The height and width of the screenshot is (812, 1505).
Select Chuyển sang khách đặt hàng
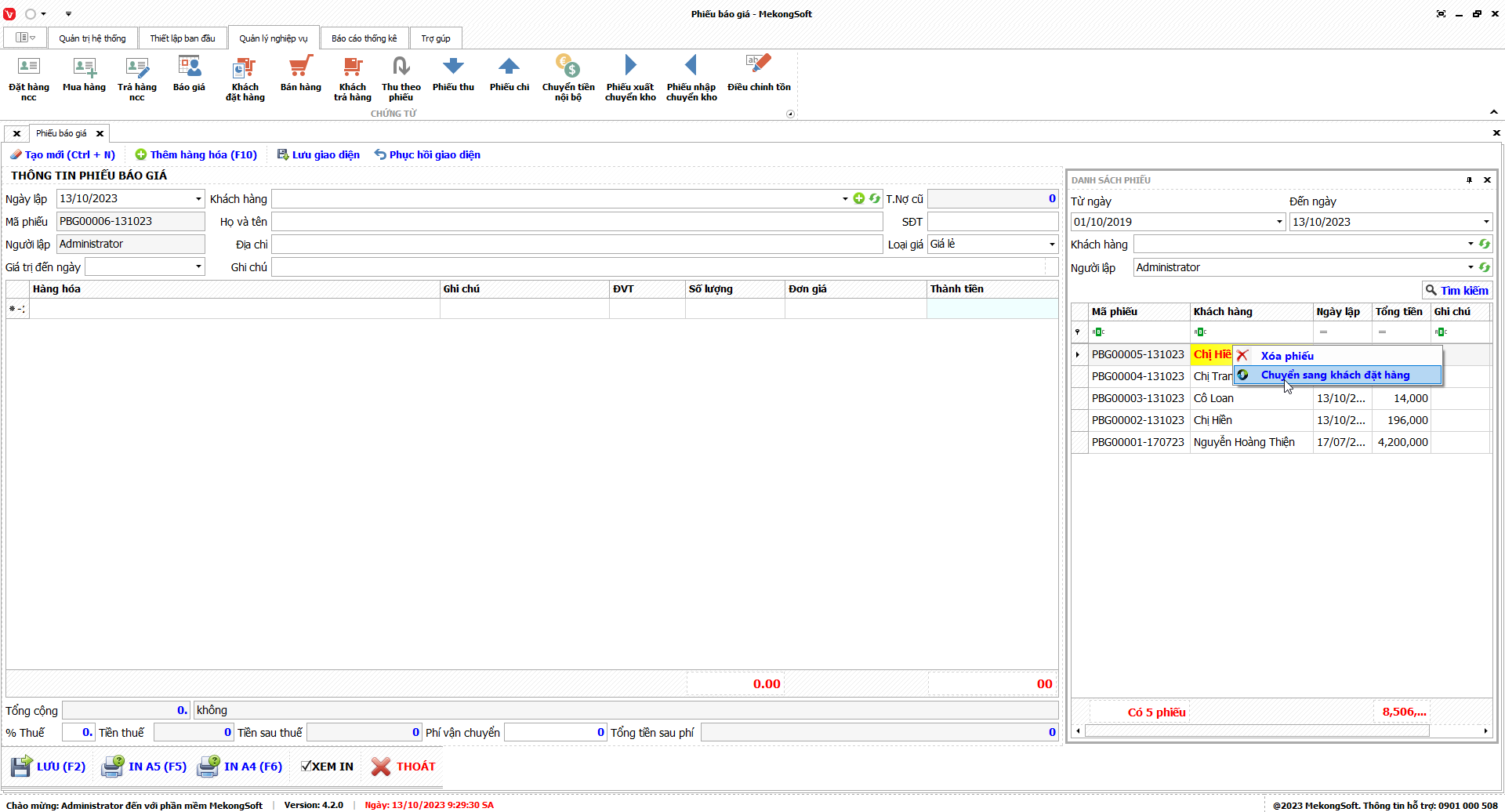click(x=1335, y=375)
